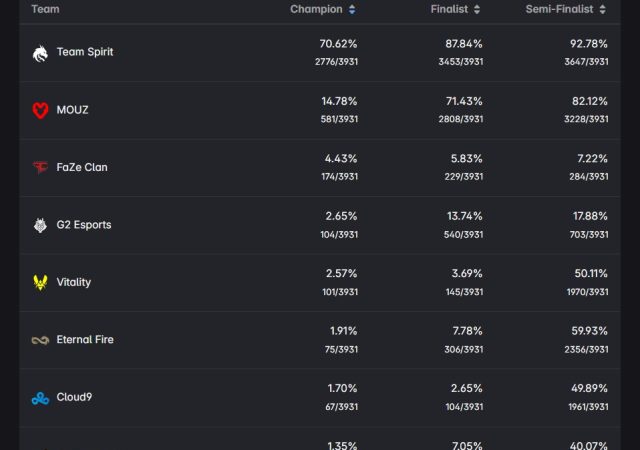Click the Vitality bee logo icon
The height and width of the screenshot is (450, 640).
tap(40, 282)
